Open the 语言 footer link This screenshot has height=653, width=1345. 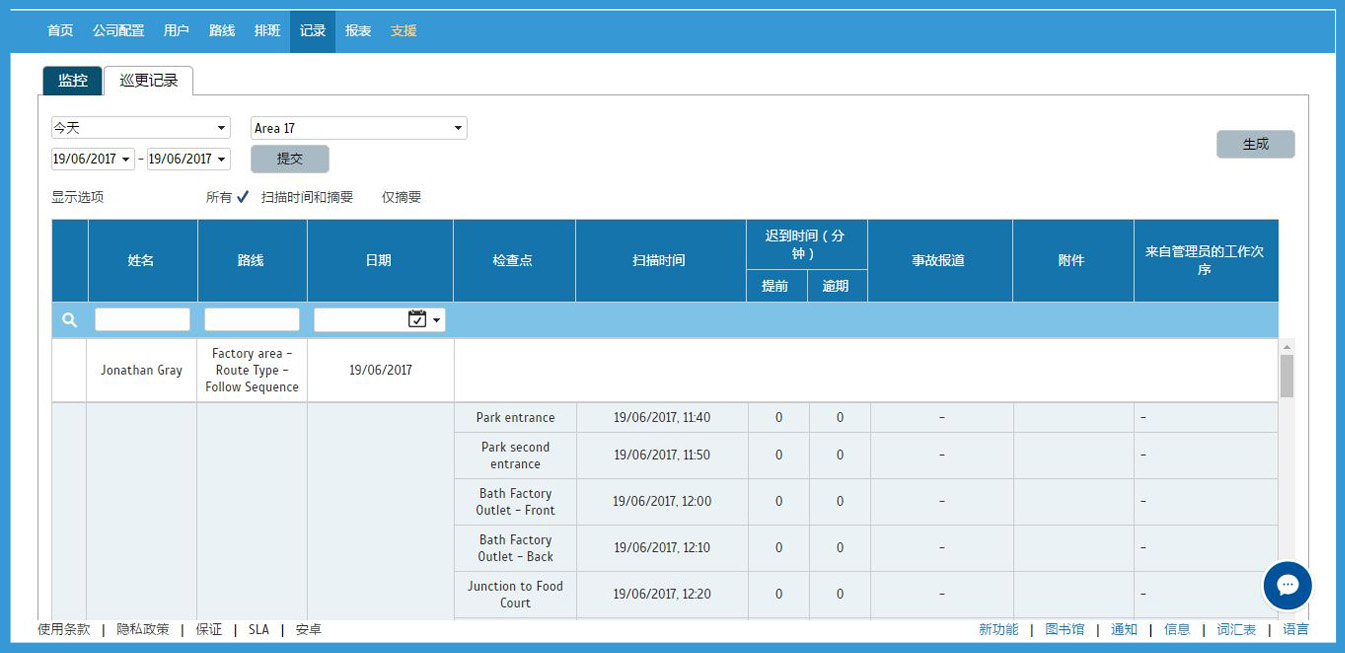[1295, 630]
